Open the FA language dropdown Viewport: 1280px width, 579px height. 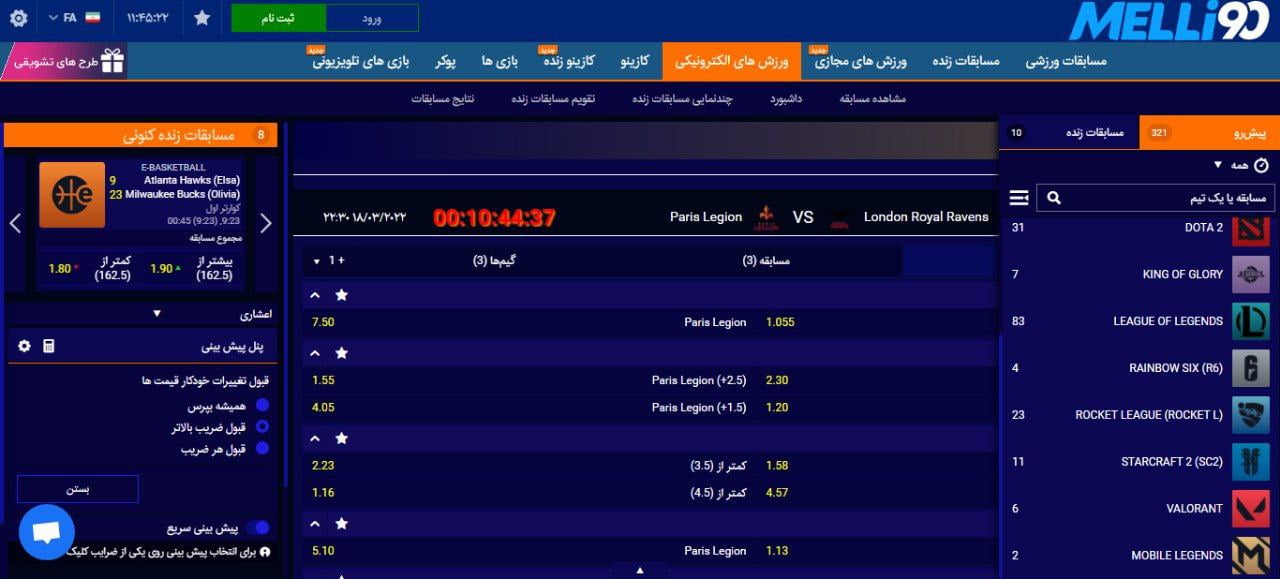[72, 18]
